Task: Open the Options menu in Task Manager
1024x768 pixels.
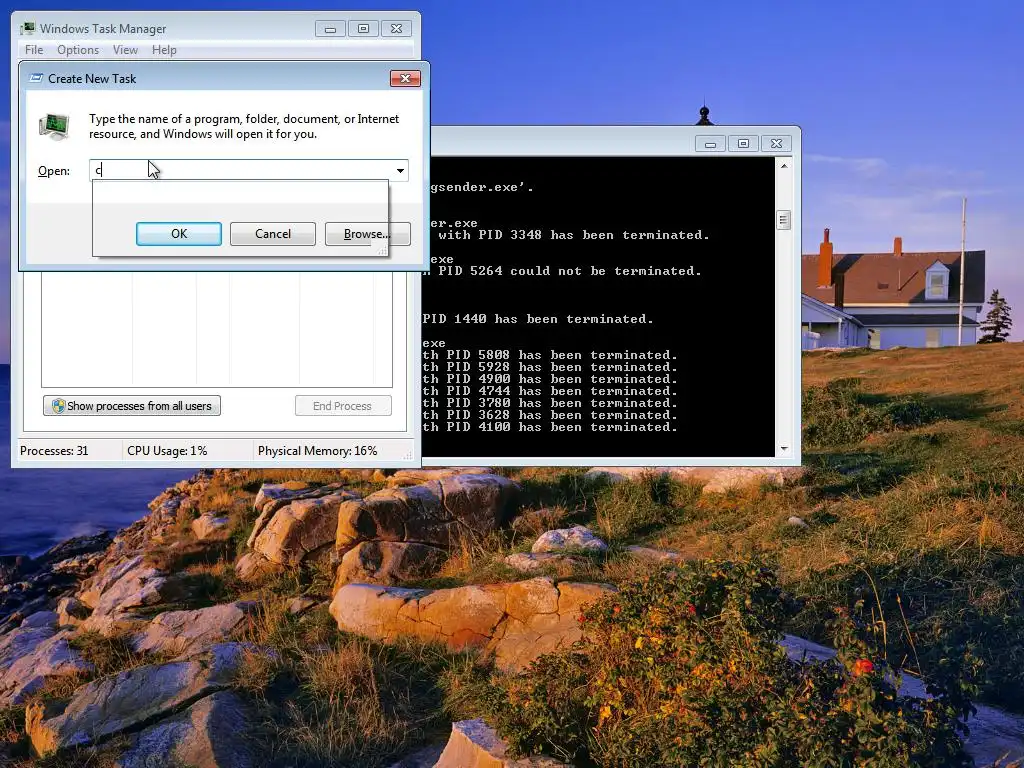Action: pyautogui.click(x=78, y=50)
